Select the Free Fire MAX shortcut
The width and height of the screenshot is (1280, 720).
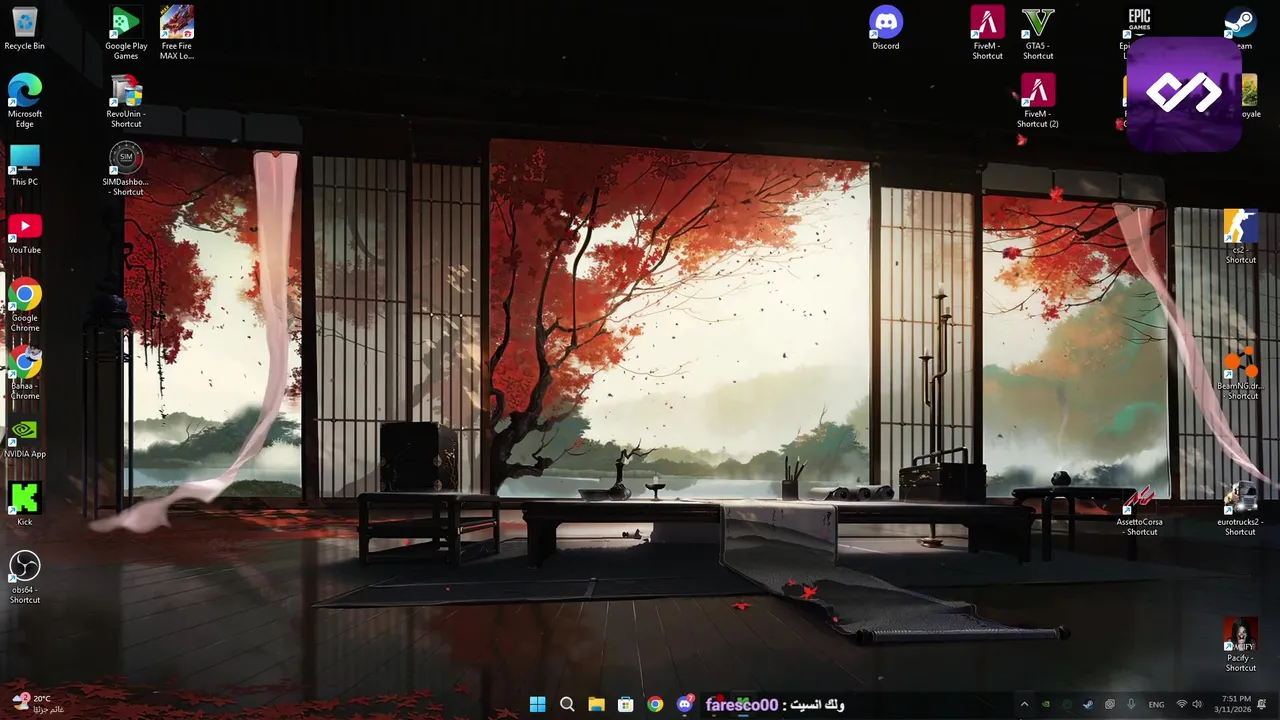tap(177, 33)
